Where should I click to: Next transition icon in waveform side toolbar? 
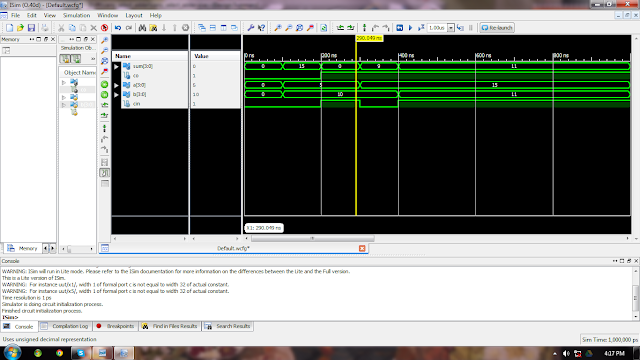coord(104,116)
